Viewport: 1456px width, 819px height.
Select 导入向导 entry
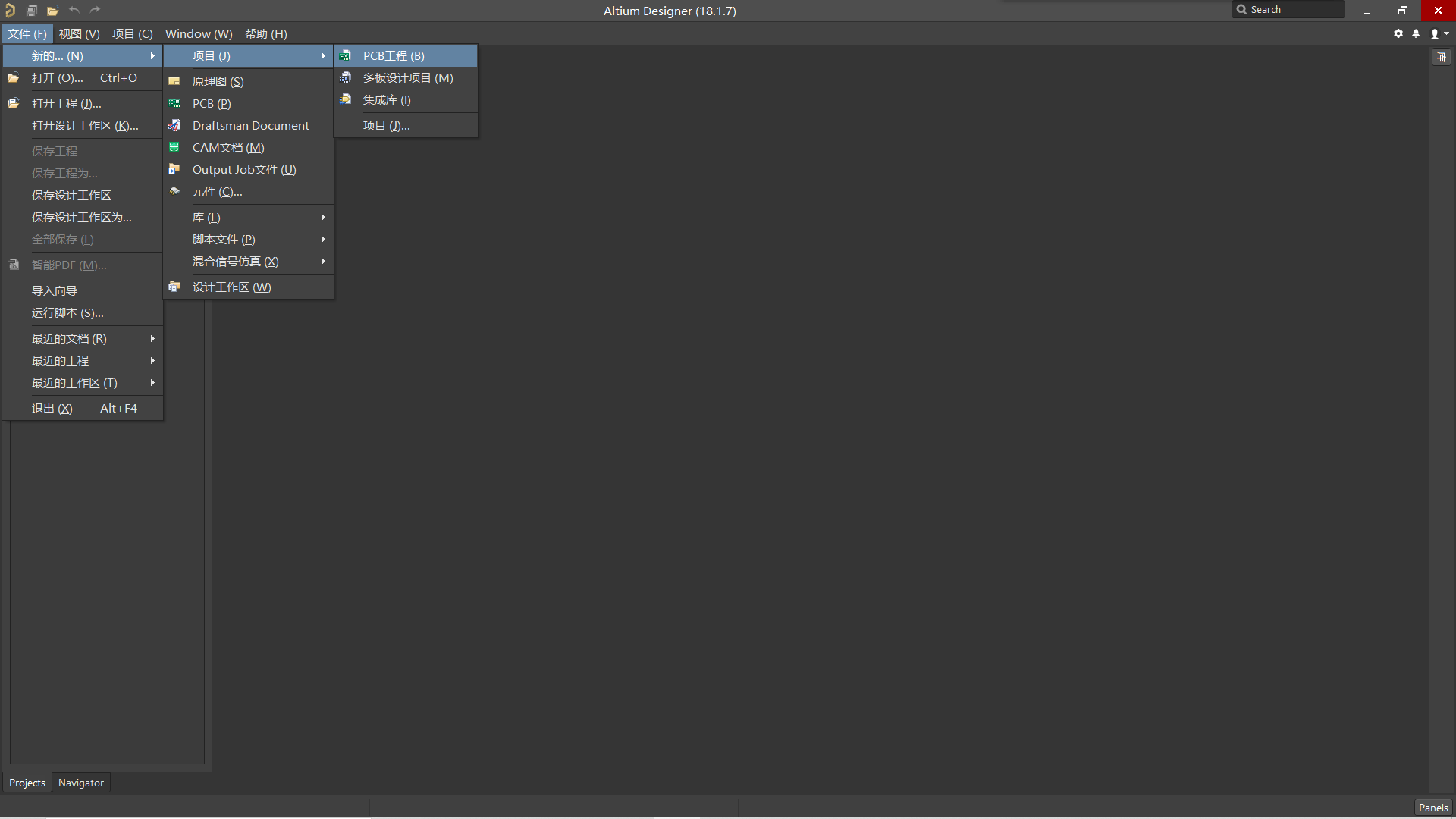(x=83, y=290)
